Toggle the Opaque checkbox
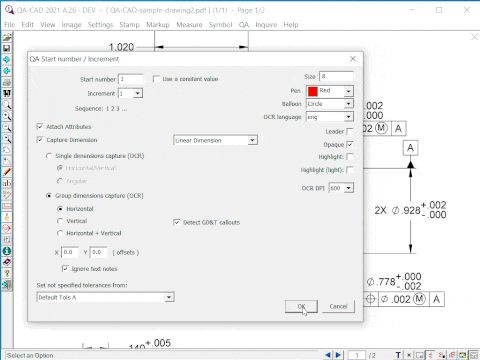480x360 pixels. pos(350,145)
